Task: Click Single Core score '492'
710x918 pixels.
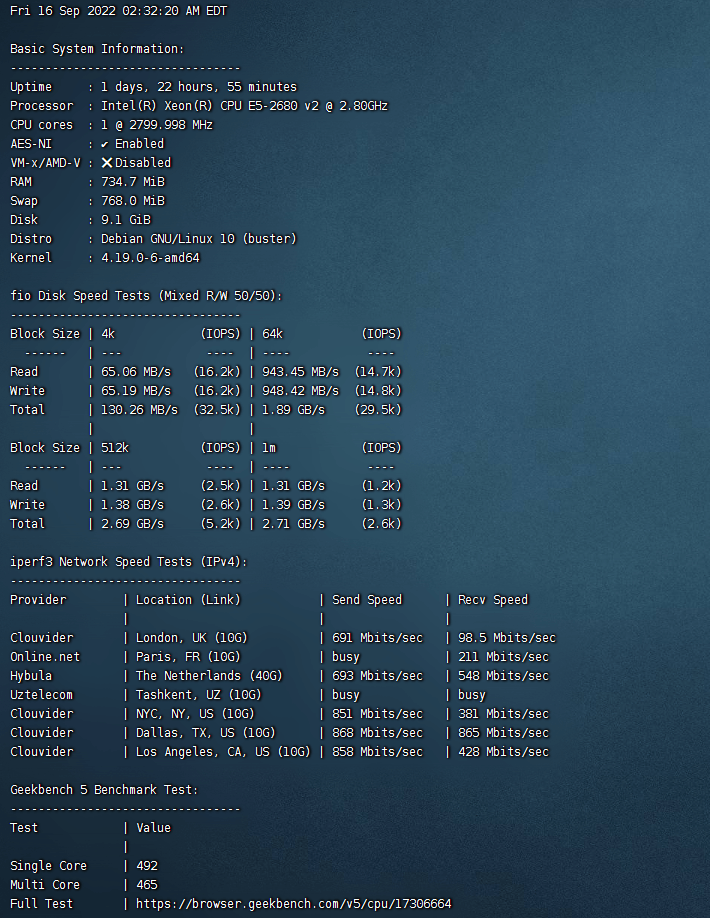Action: [x=147, y=866]
